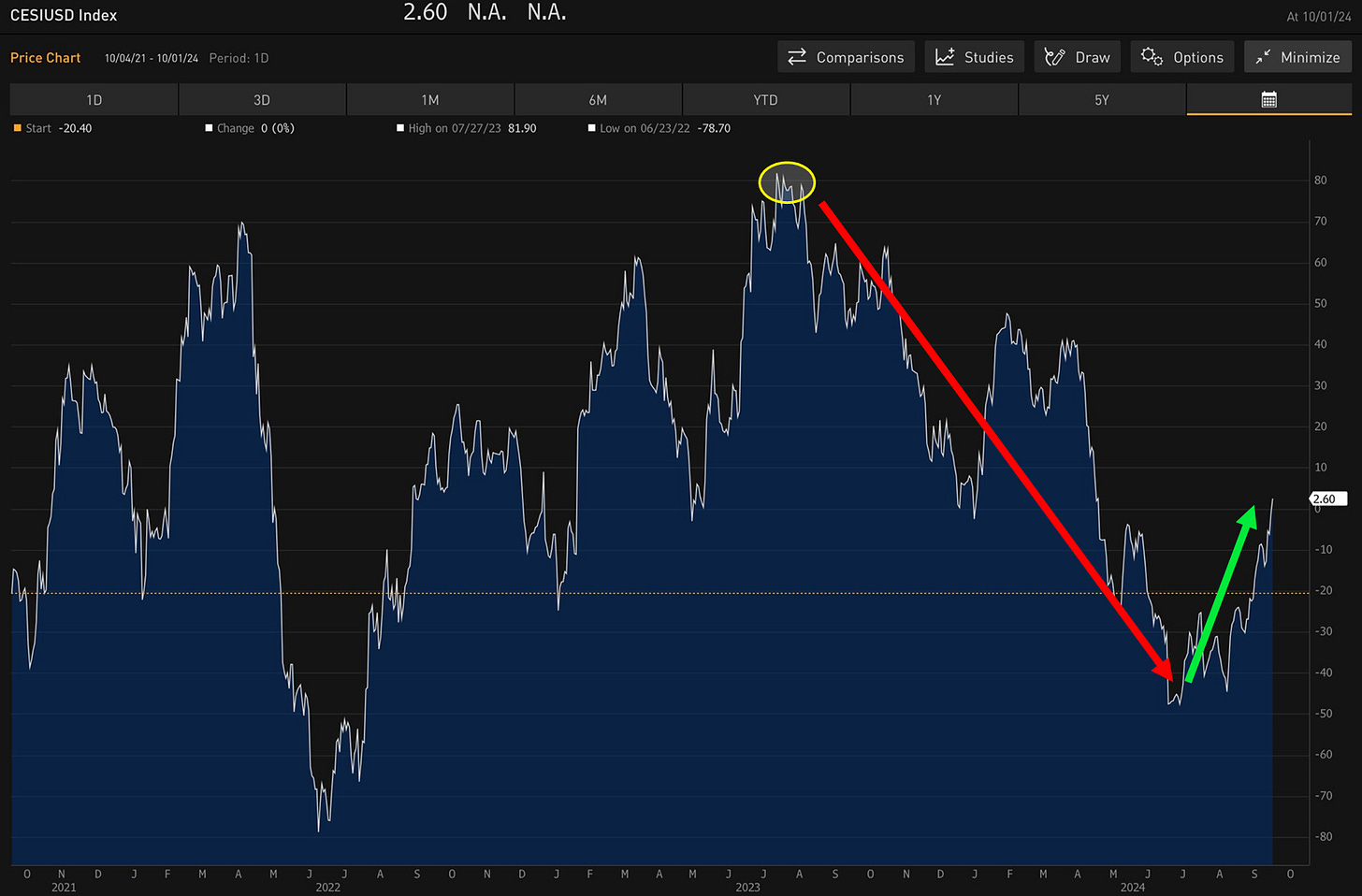Choose the 1Y range tab
The image size is (1362, 896).
tap(934, 100)
